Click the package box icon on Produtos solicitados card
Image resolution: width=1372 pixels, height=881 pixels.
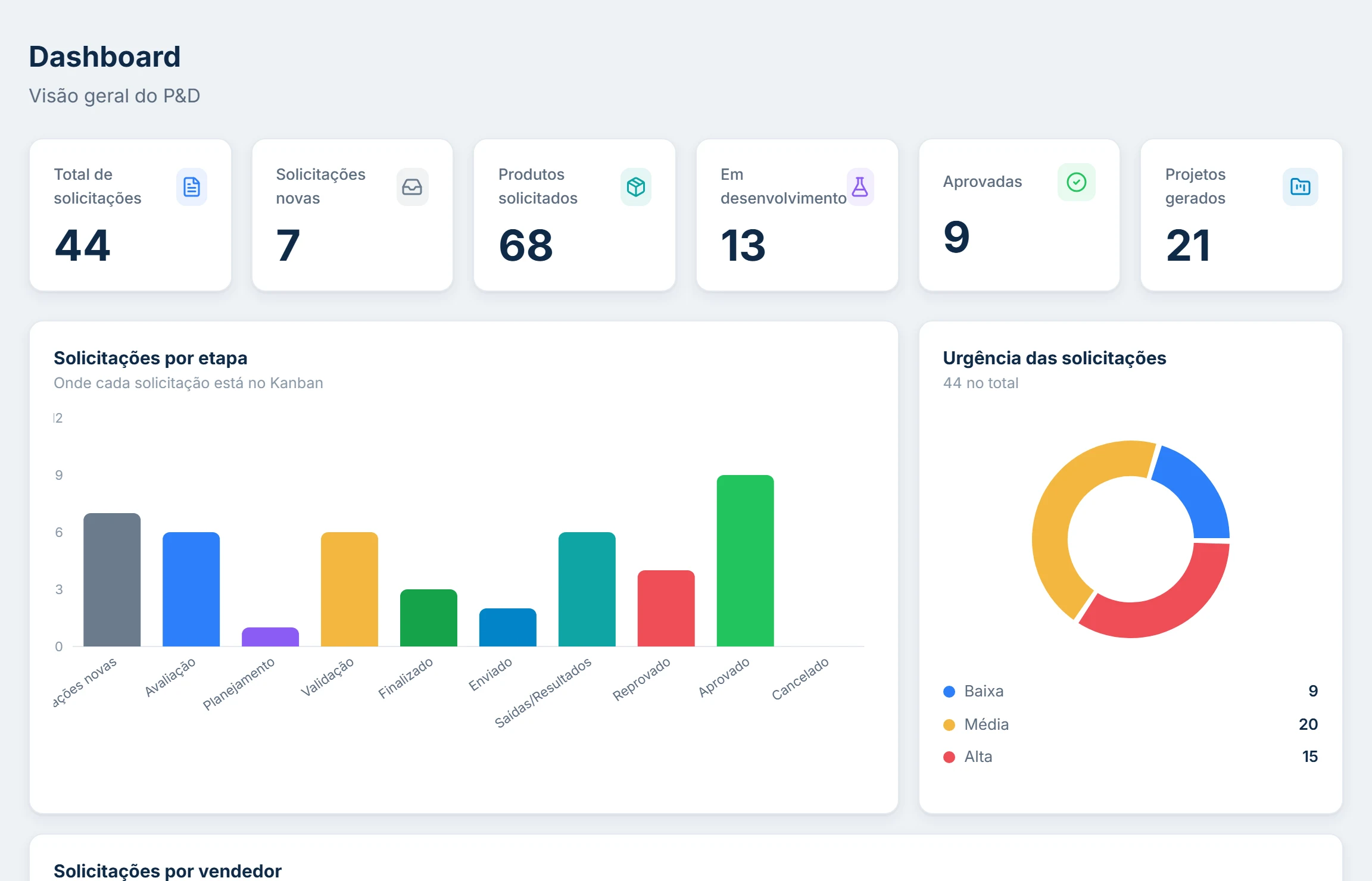click(636, 187)
